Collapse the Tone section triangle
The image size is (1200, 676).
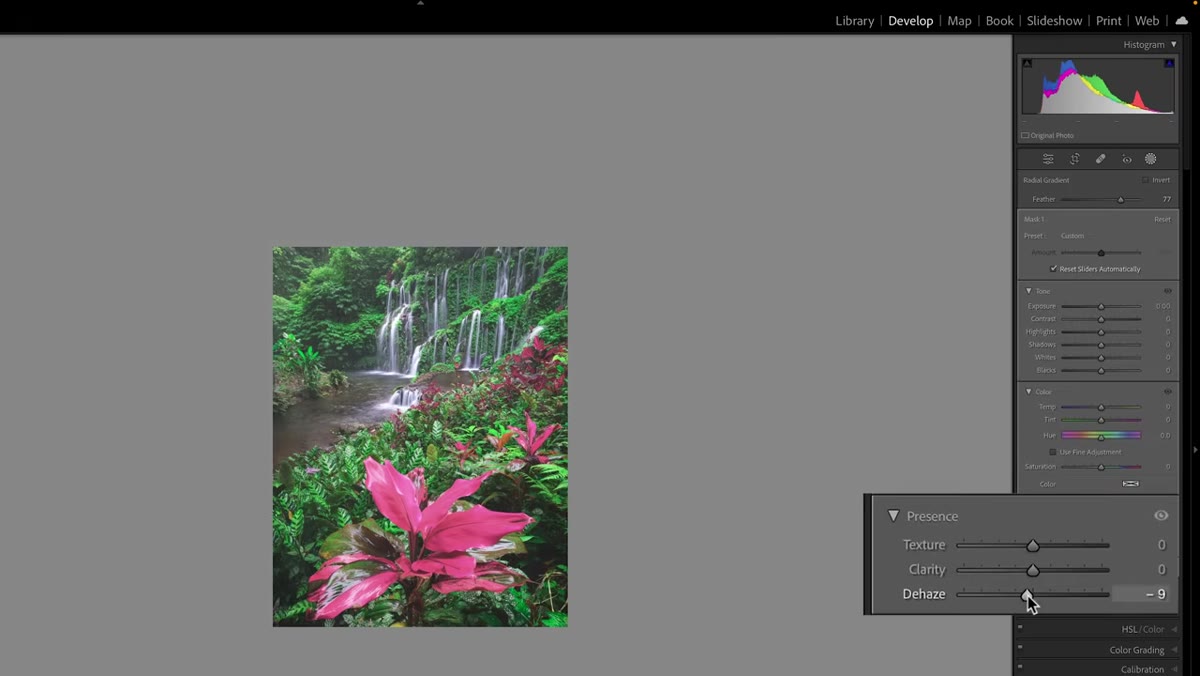(1029, 291)
